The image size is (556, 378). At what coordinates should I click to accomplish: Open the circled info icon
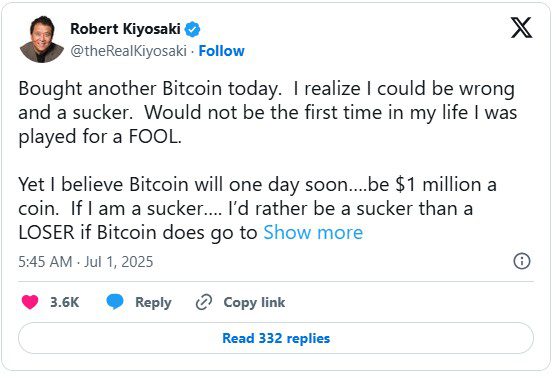coord(522,261)
